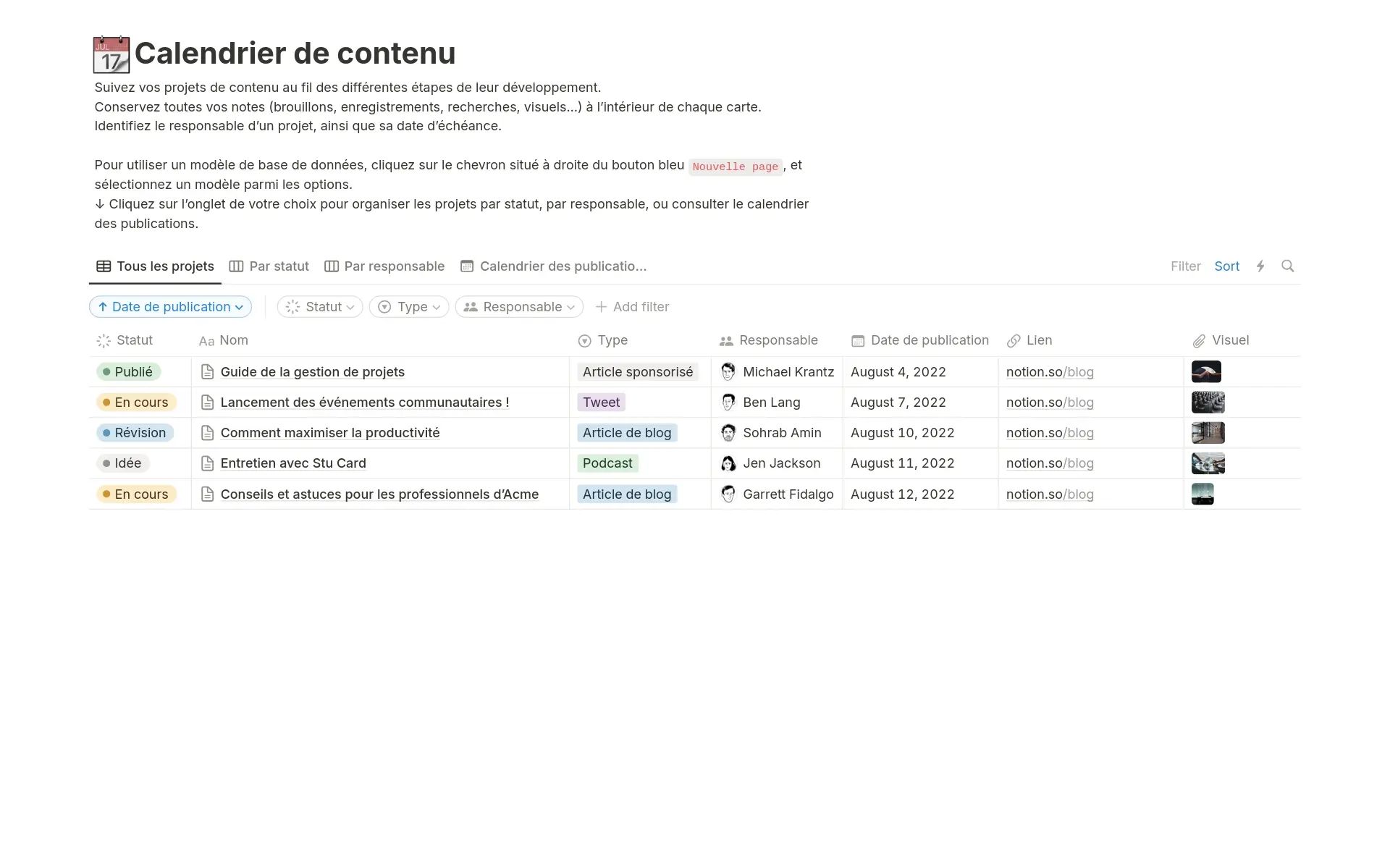Click the status icon in the Statut header
Image resolution: width=1390 pixels, height=868 pixels.
coord(102,340)
